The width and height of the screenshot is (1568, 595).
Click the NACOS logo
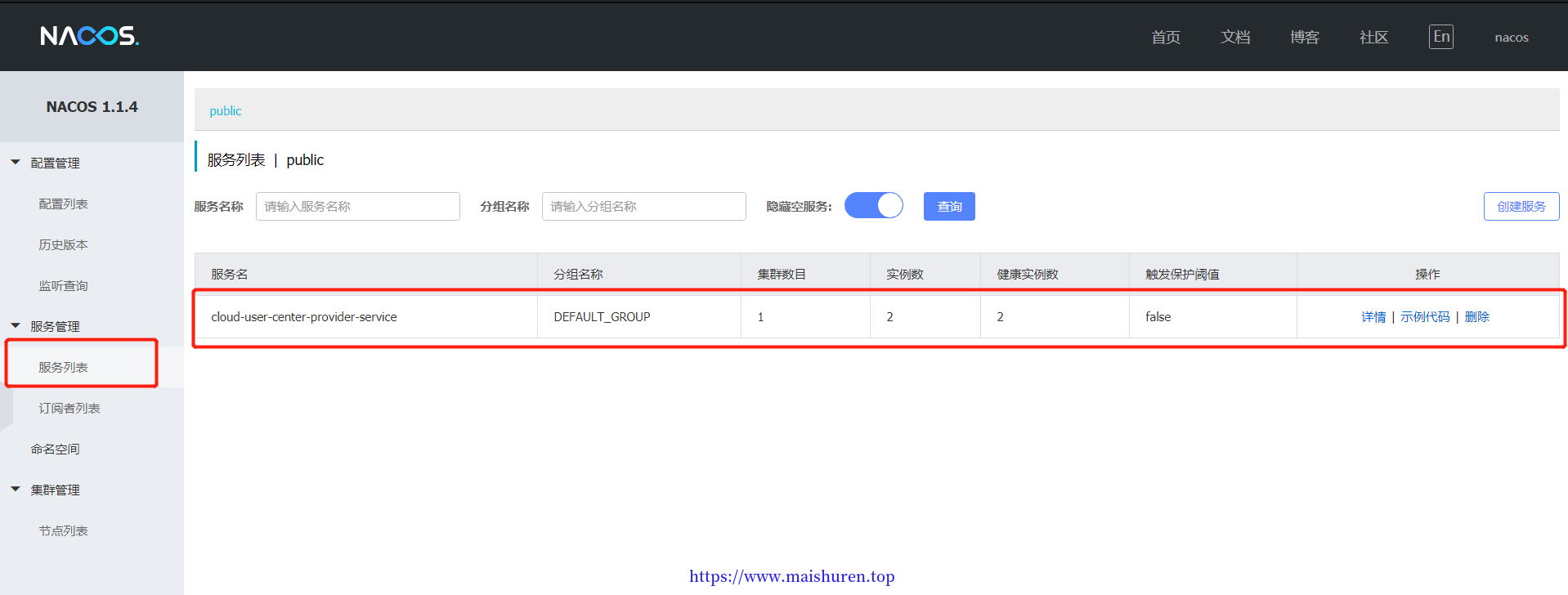click(90, 36)
